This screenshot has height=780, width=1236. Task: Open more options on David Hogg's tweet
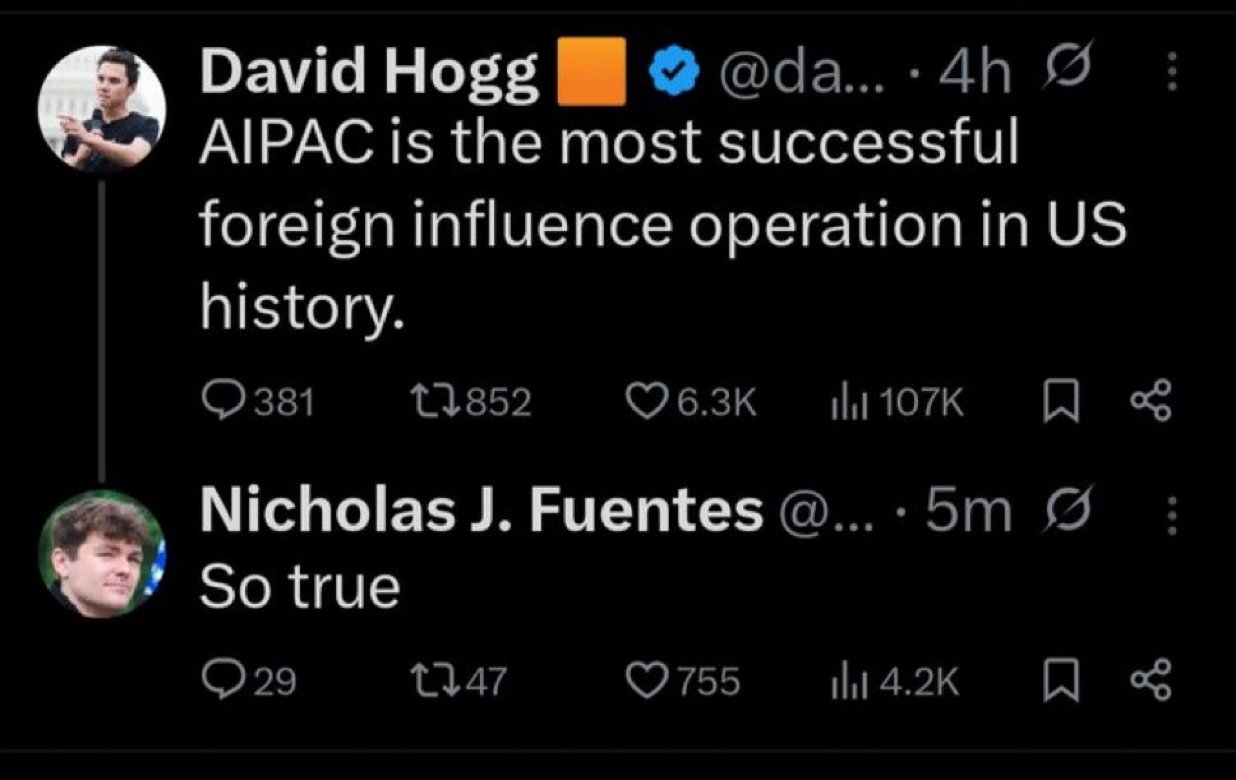1173,72
